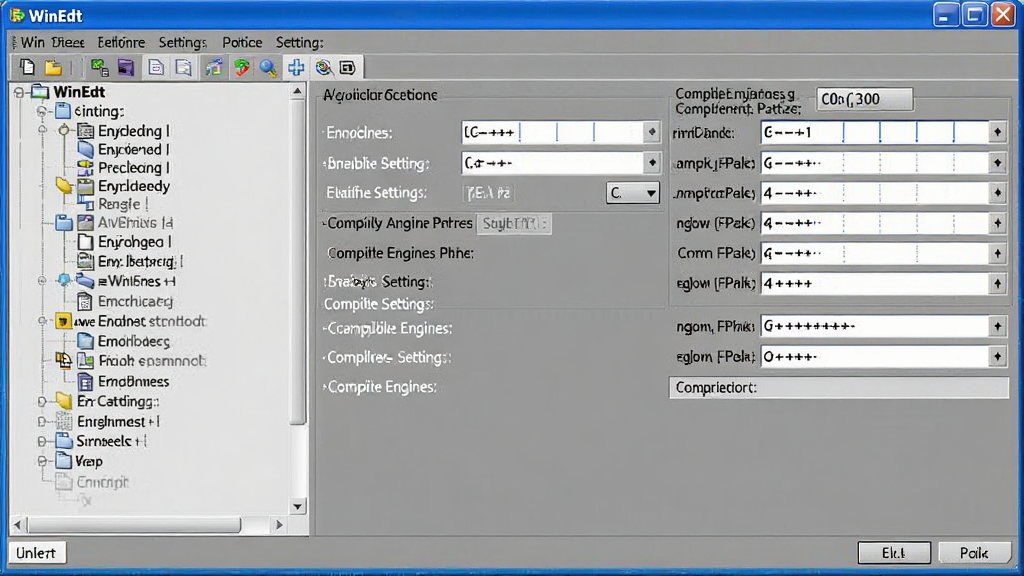Click the yellow open folder toolbar icon
This screenshot has height=576, width=1024.
54,67
